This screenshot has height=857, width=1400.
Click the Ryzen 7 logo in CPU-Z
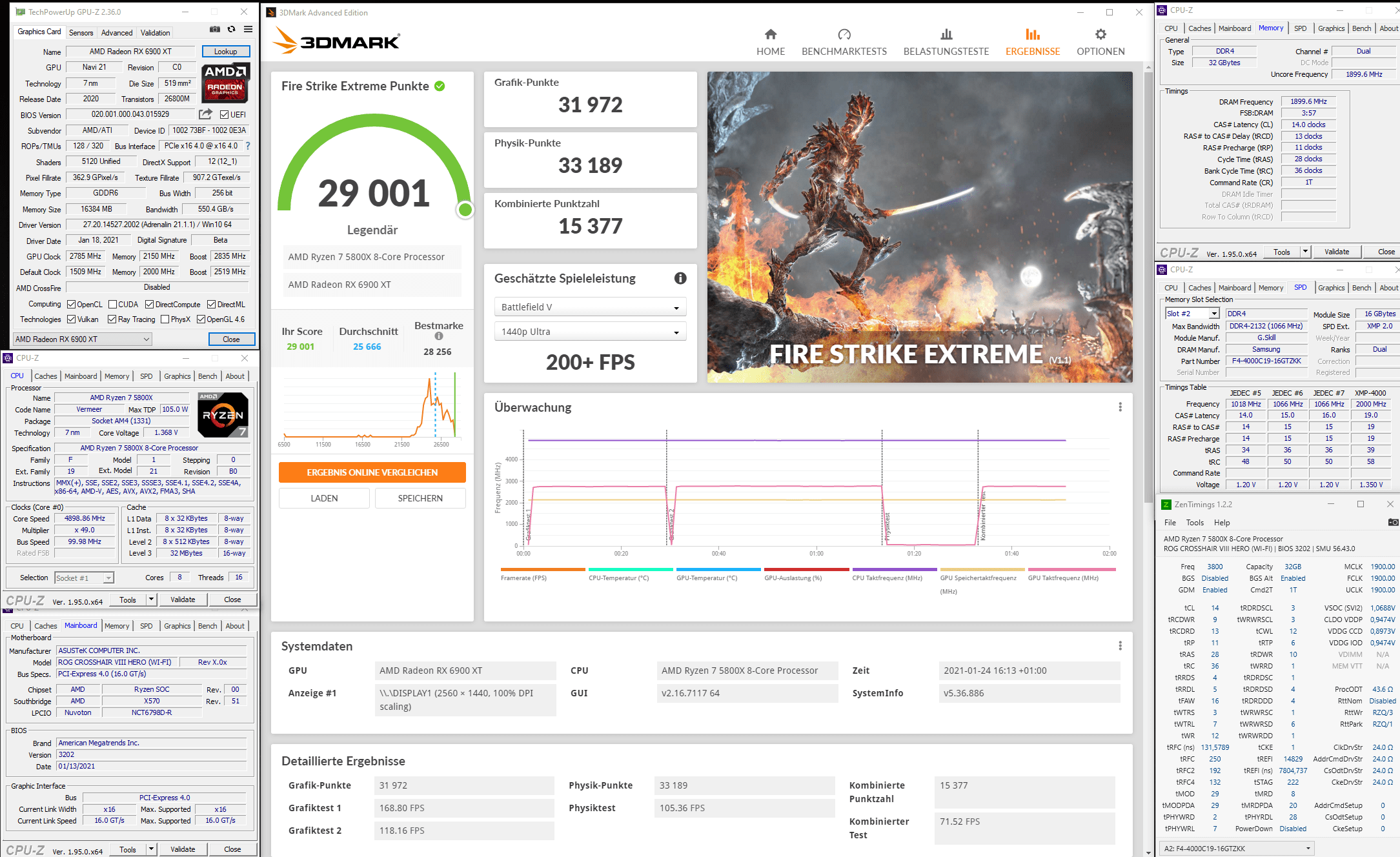[223, 415]
